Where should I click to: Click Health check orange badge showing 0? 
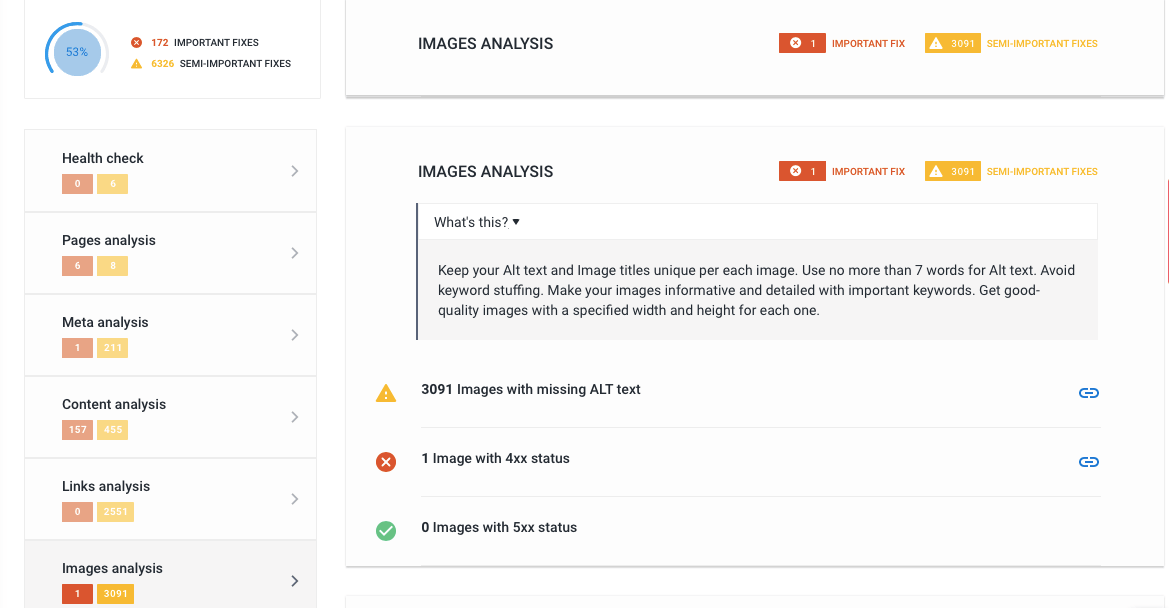tap(78, 184)
